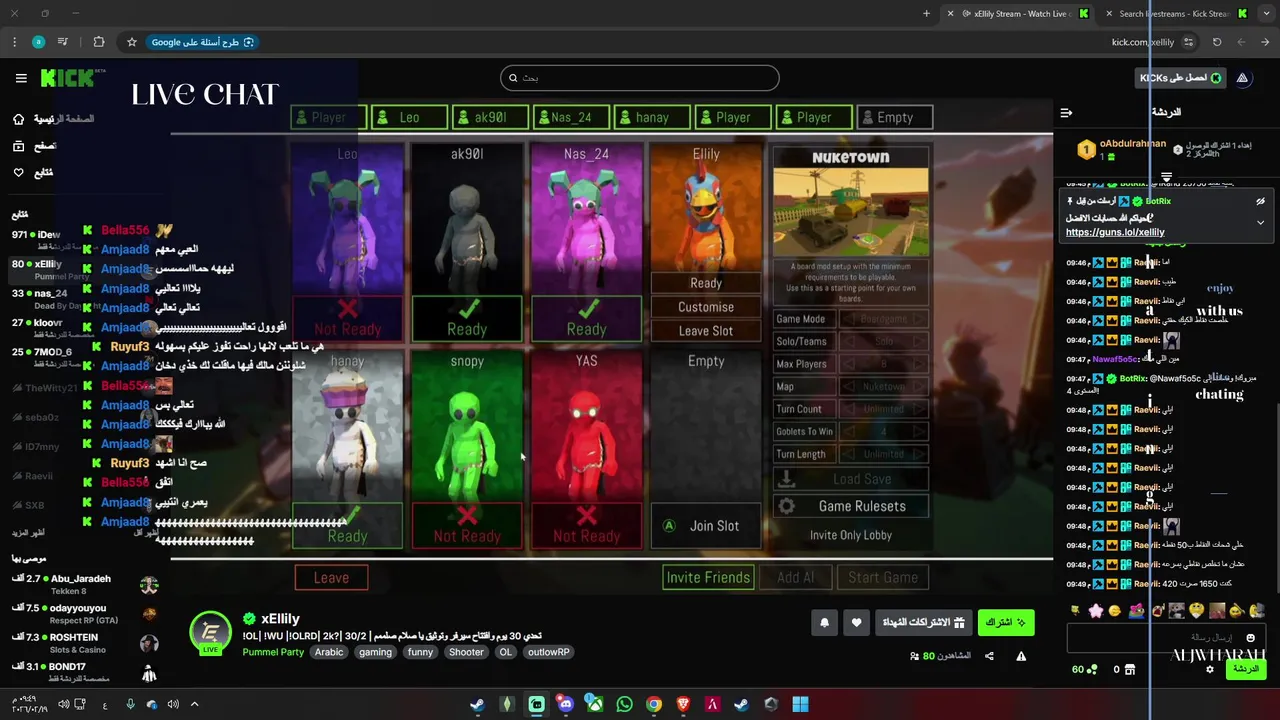Reload the page in browser
Image resolution: width=1280 pixels, height=720 pixels.
coord(1217,42)
